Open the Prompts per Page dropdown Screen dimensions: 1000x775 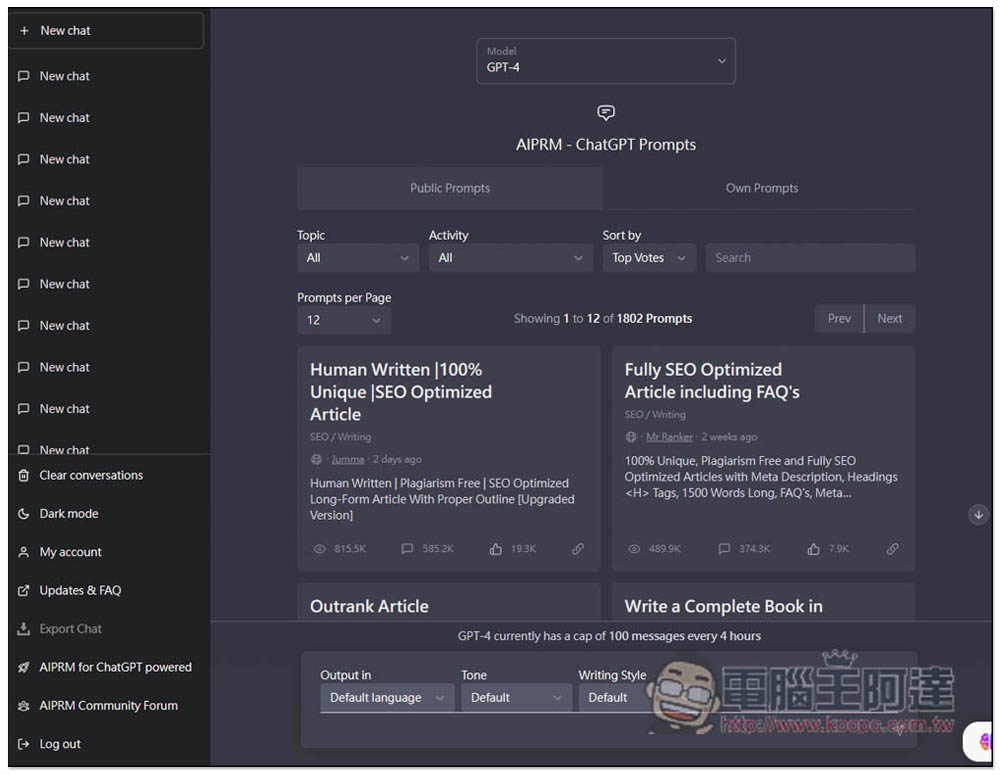344,320
